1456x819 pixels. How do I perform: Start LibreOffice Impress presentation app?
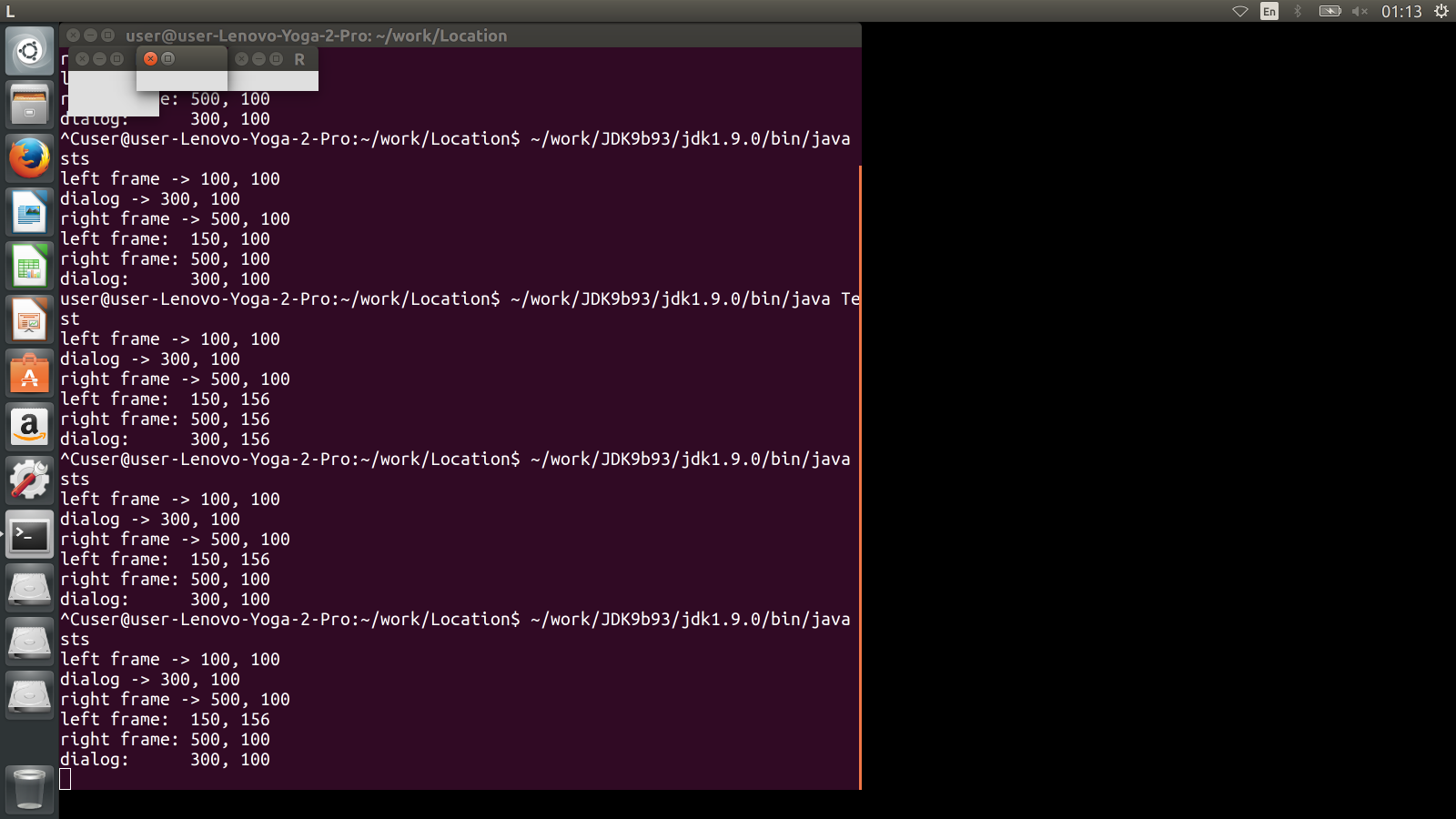pos(29,320)
